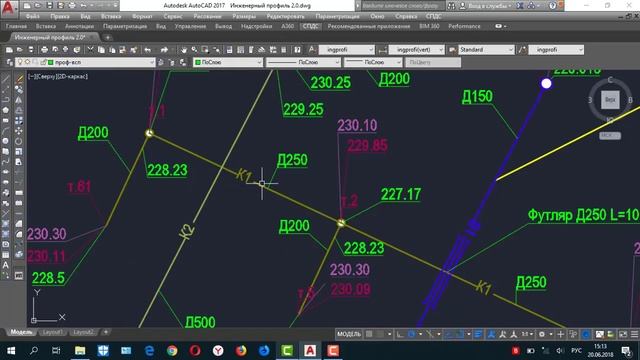Screen dimensions: 640x360
Task: Click the ViewCube top face
Action: click(610, 100)
